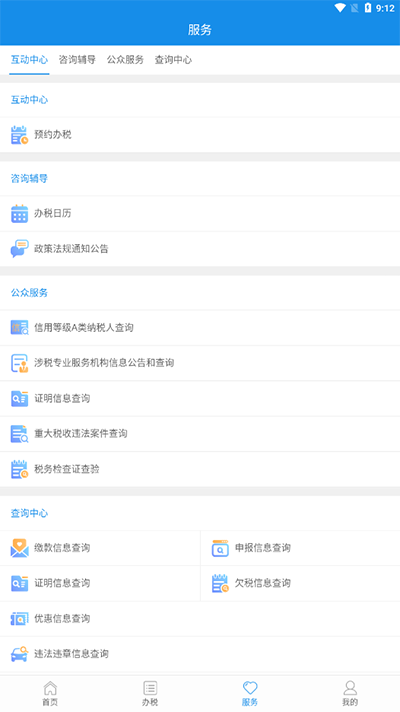Tap the 预约办税 calendar icon
Viewport: 400px width, 712px height.
point(20,135)
